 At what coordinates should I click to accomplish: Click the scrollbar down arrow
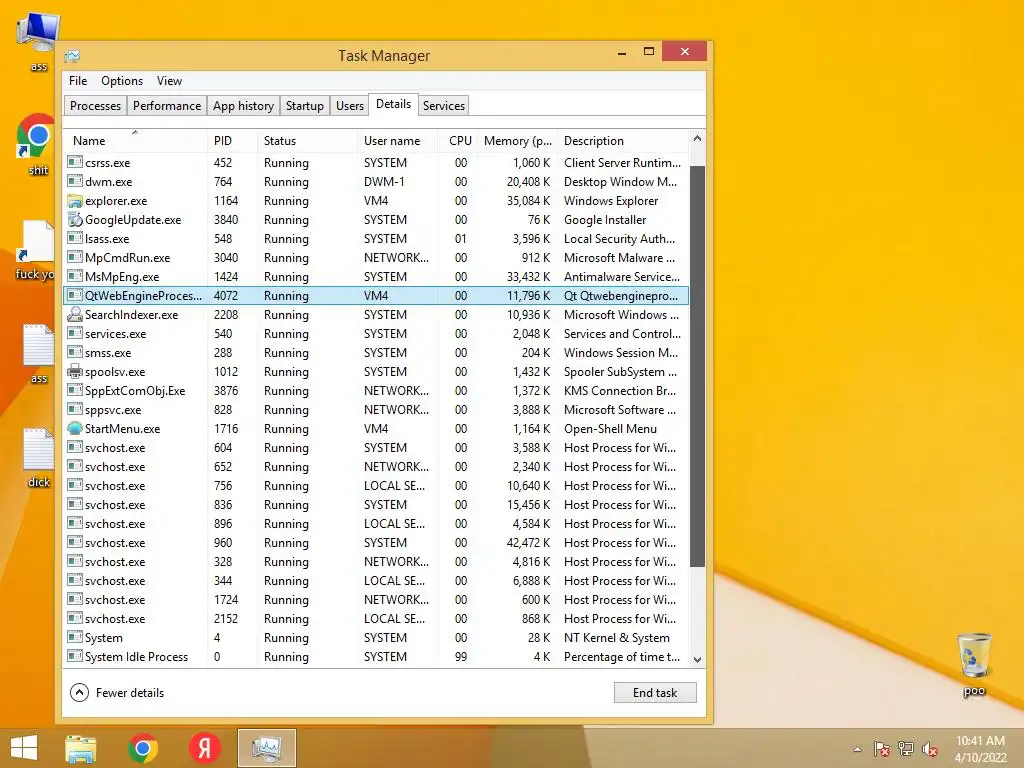(x=697, y=660)
